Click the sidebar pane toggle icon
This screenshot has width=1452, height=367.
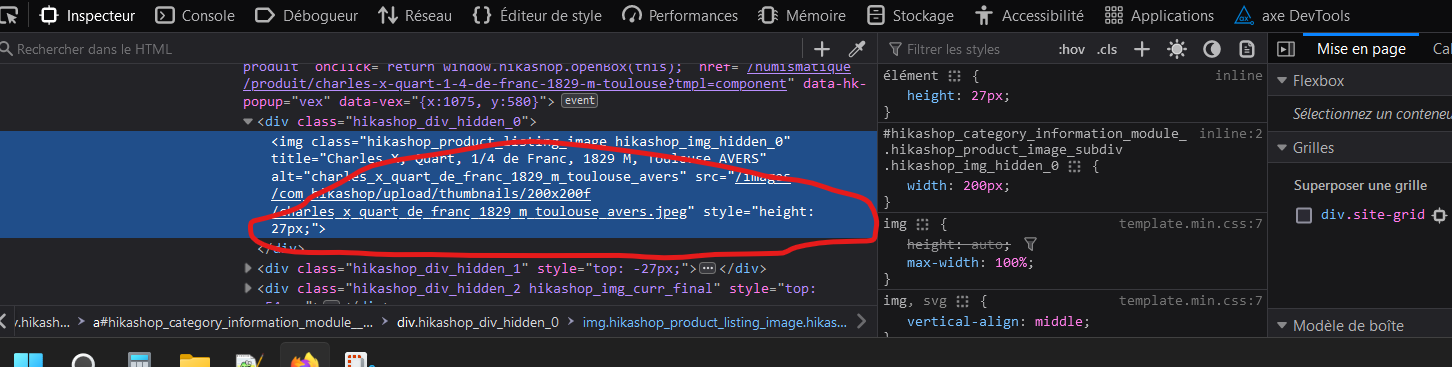pyautogui.click(x=1286, y=49)
